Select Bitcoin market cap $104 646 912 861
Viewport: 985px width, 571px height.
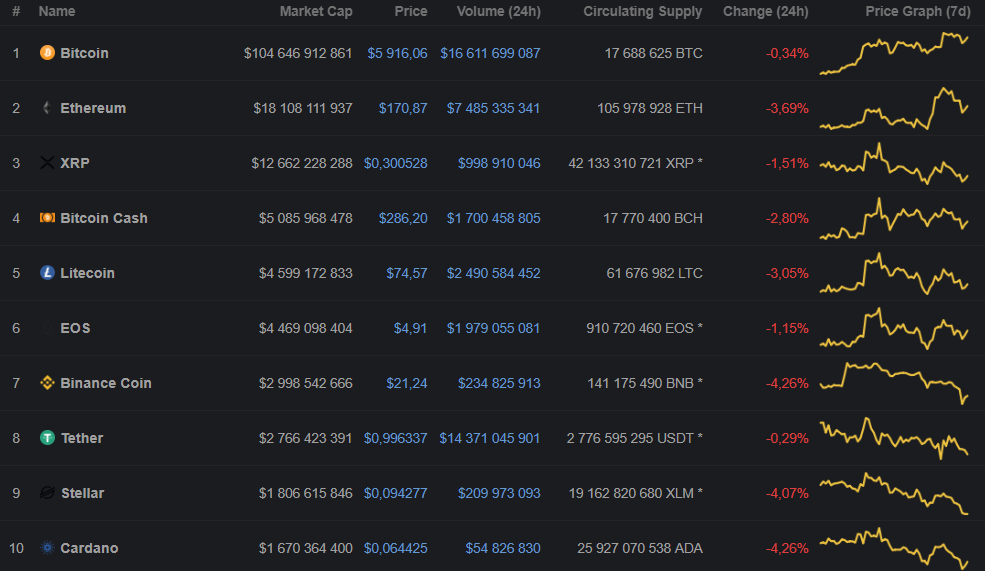click(298, 53)
